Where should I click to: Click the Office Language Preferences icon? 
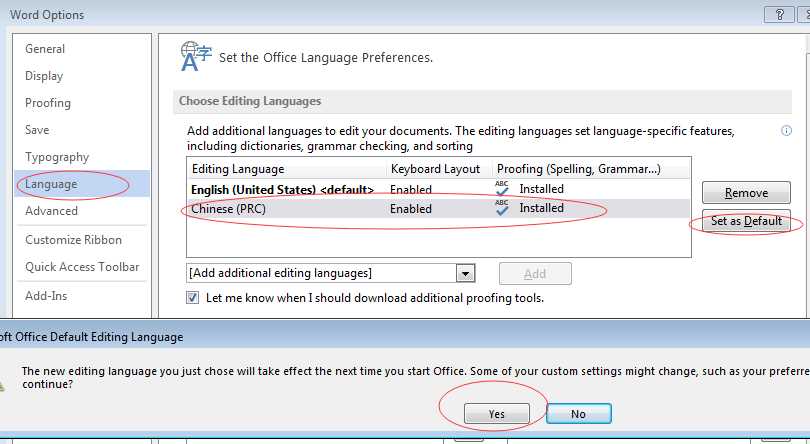coord(196,56)
